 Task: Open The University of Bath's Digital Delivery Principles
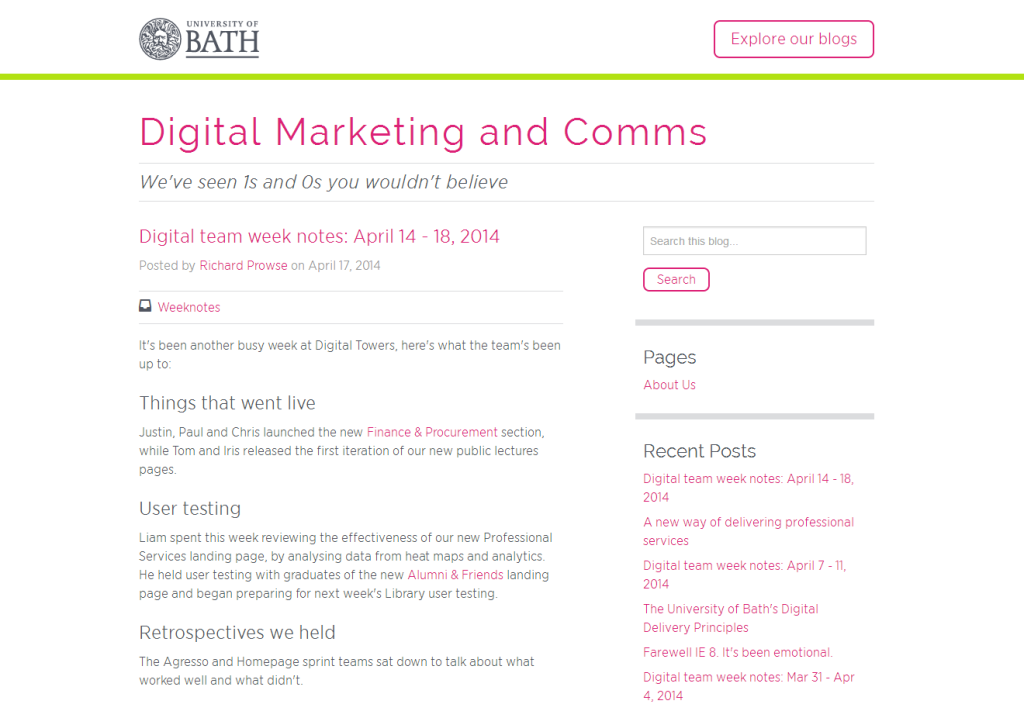pos(731,618)
